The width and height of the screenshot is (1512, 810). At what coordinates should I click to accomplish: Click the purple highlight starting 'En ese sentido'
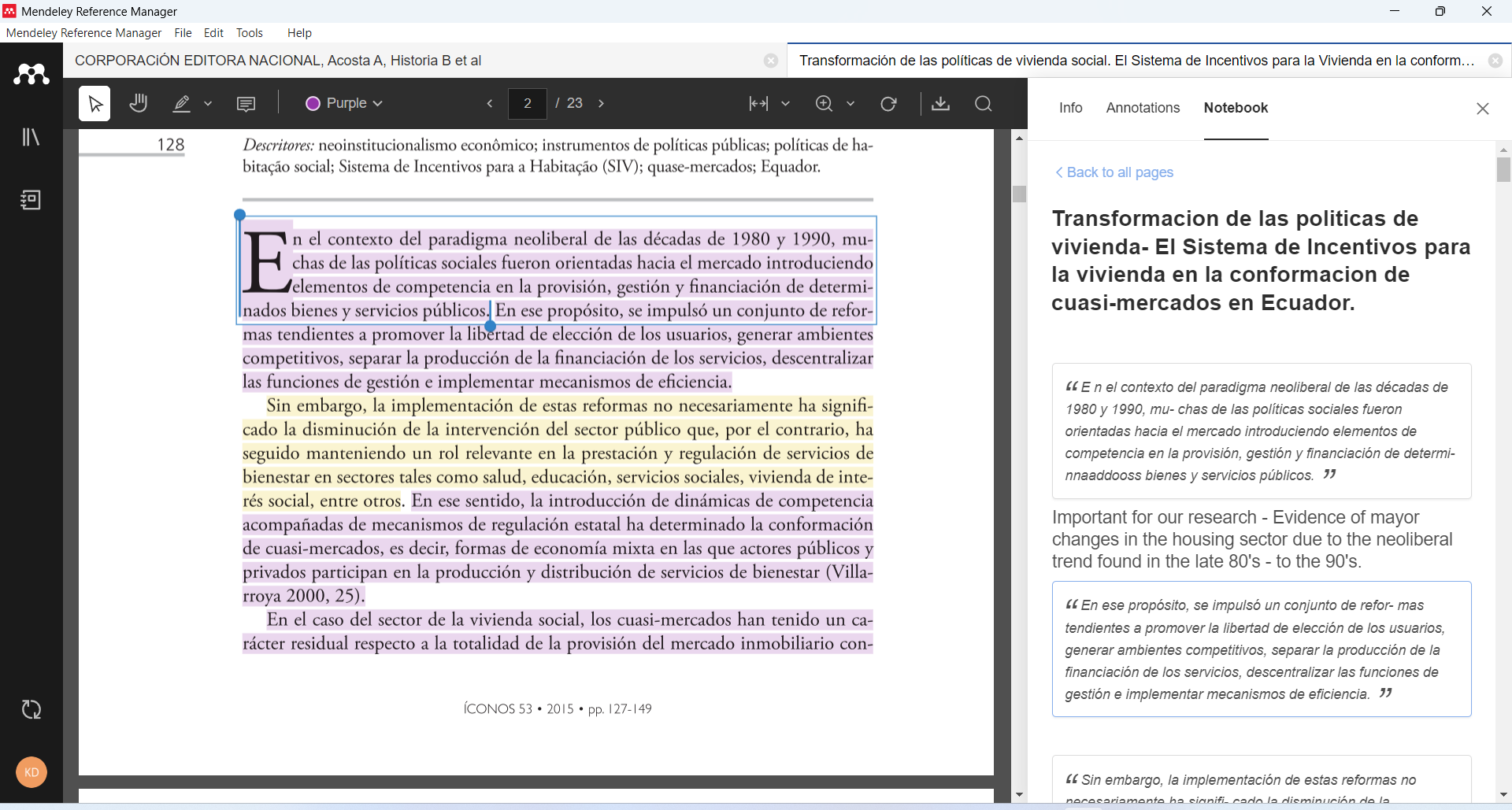point(558,548)
